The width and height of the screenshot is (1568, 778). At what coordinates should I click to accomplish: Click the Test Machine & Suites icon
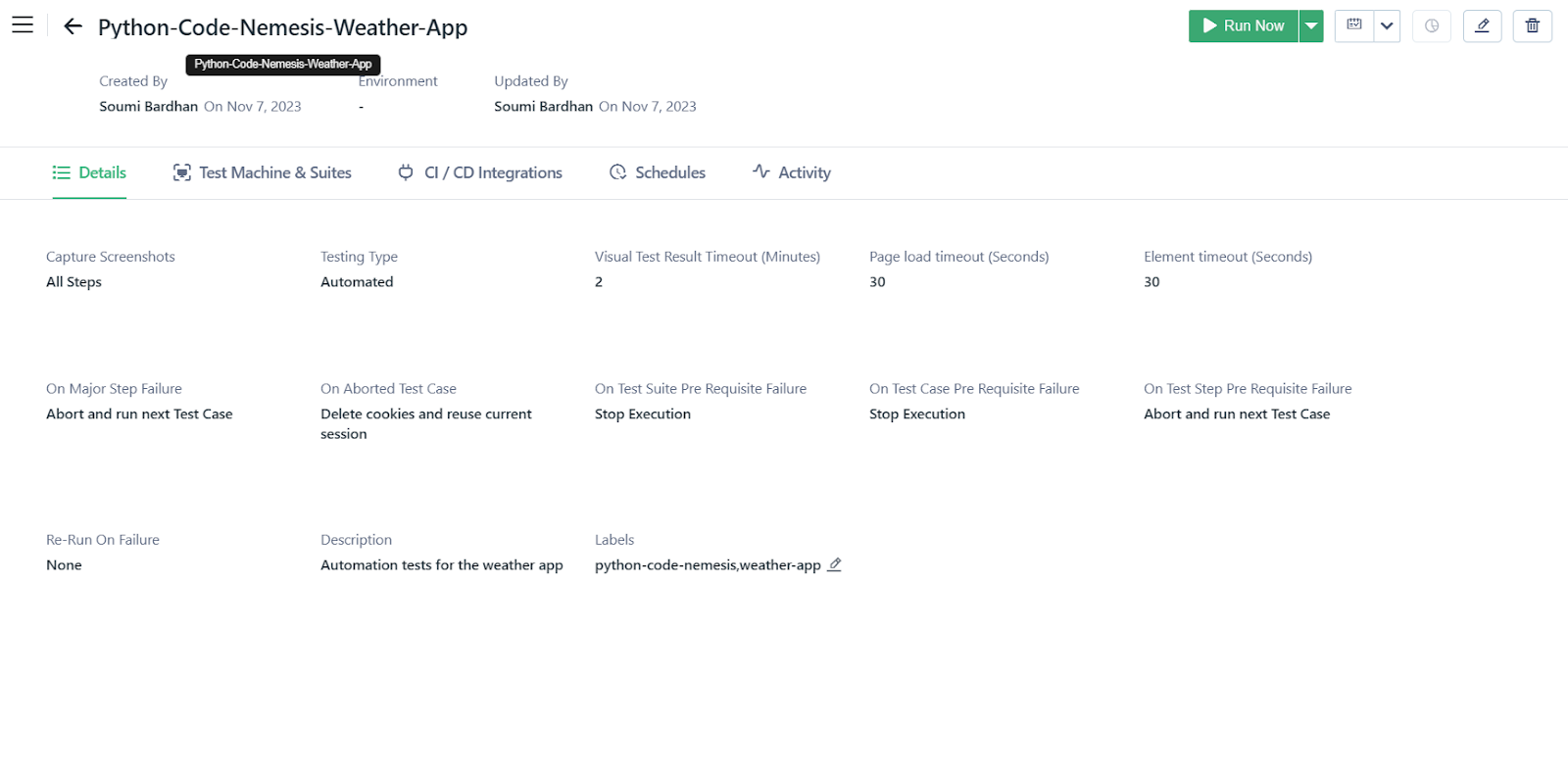click(x=182, y=172)
